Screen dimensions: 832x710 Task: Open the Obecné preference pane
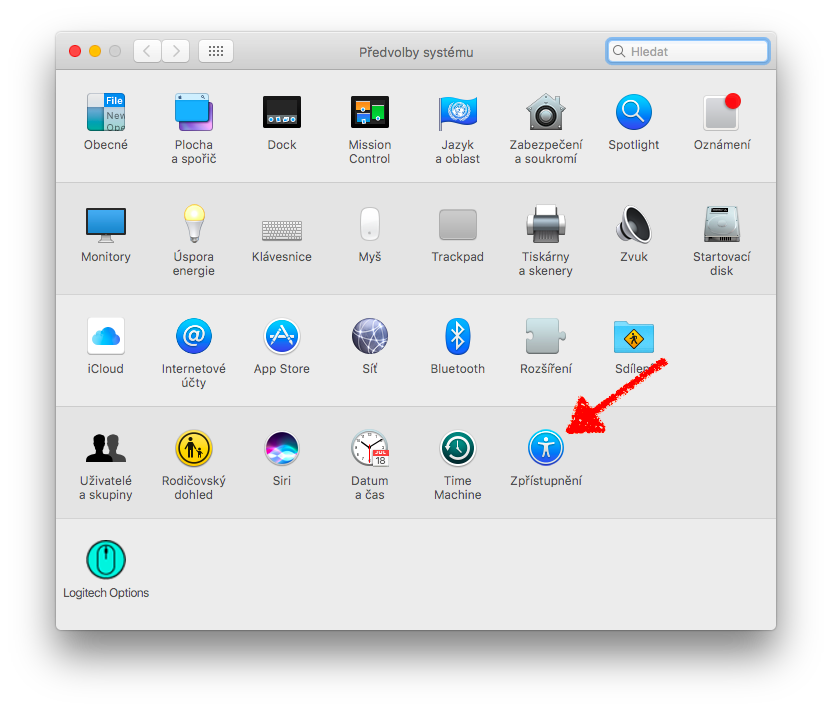(106, 112)
